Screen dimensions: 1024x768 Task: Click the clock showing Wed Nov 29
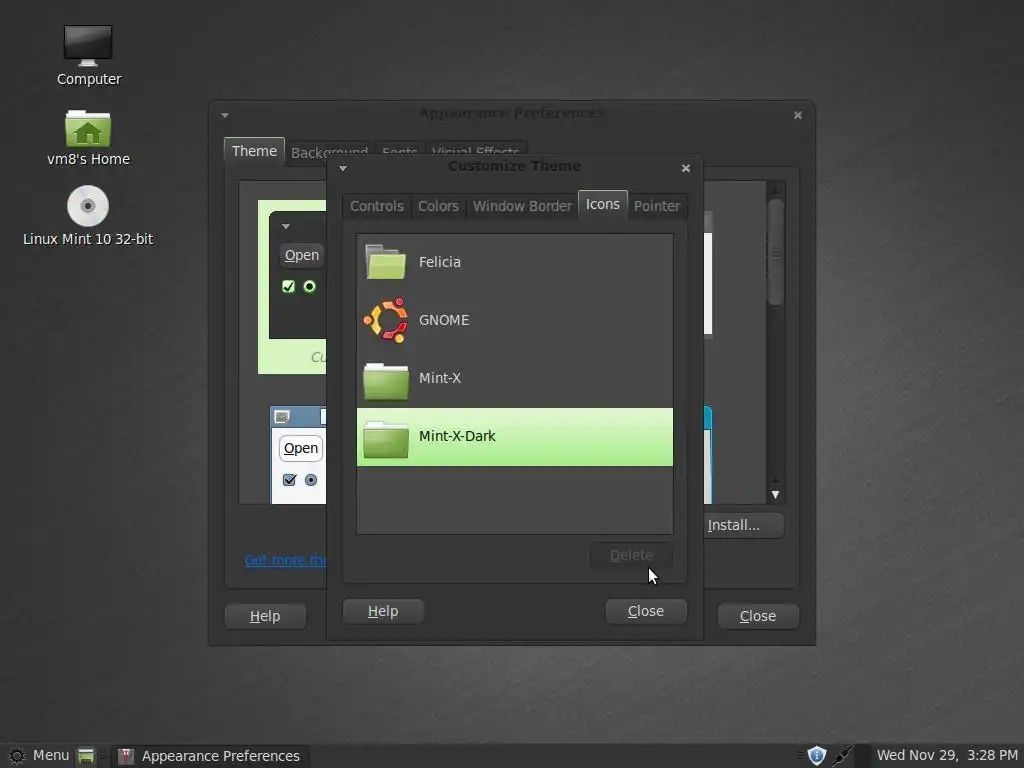[947, 756]
